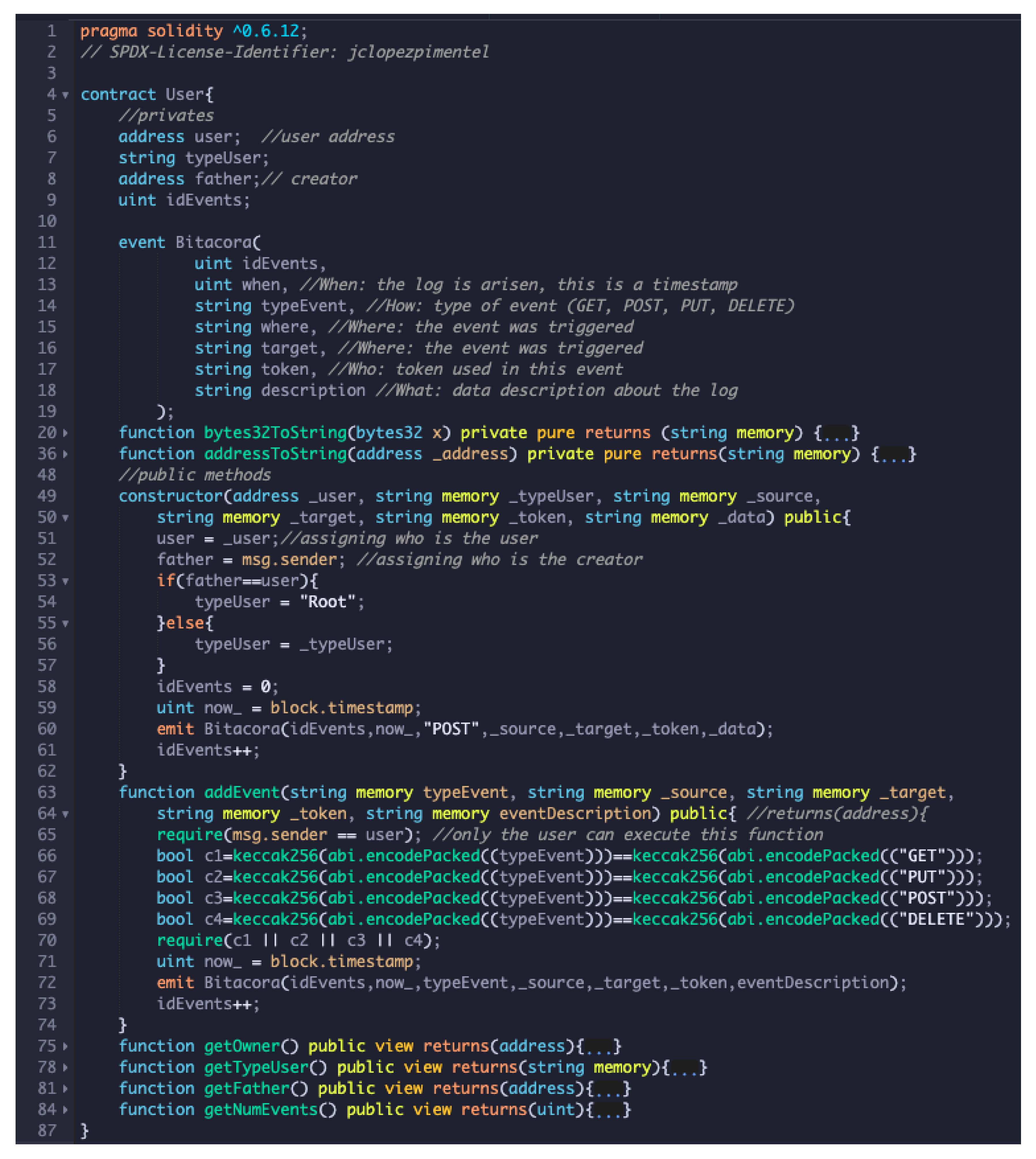1036x1159 pixels.
Task: Expand folded bytes32ToString function at line 20
Action: pos(65,433)
